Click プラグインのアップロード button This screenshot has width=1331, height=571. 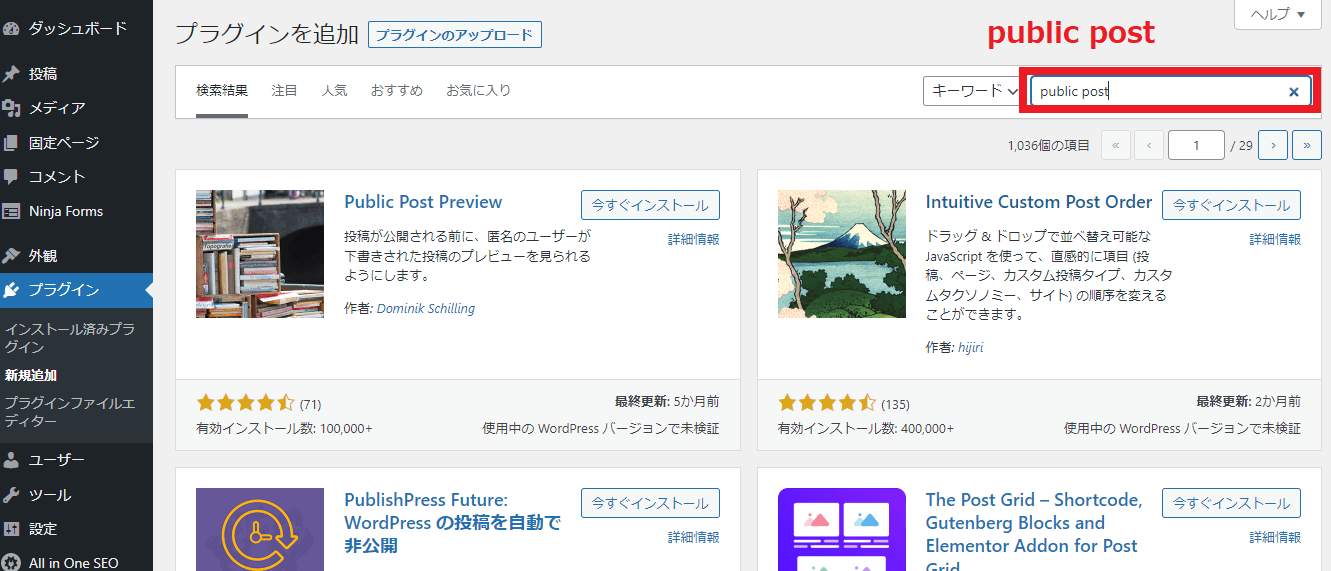(455, 35)
